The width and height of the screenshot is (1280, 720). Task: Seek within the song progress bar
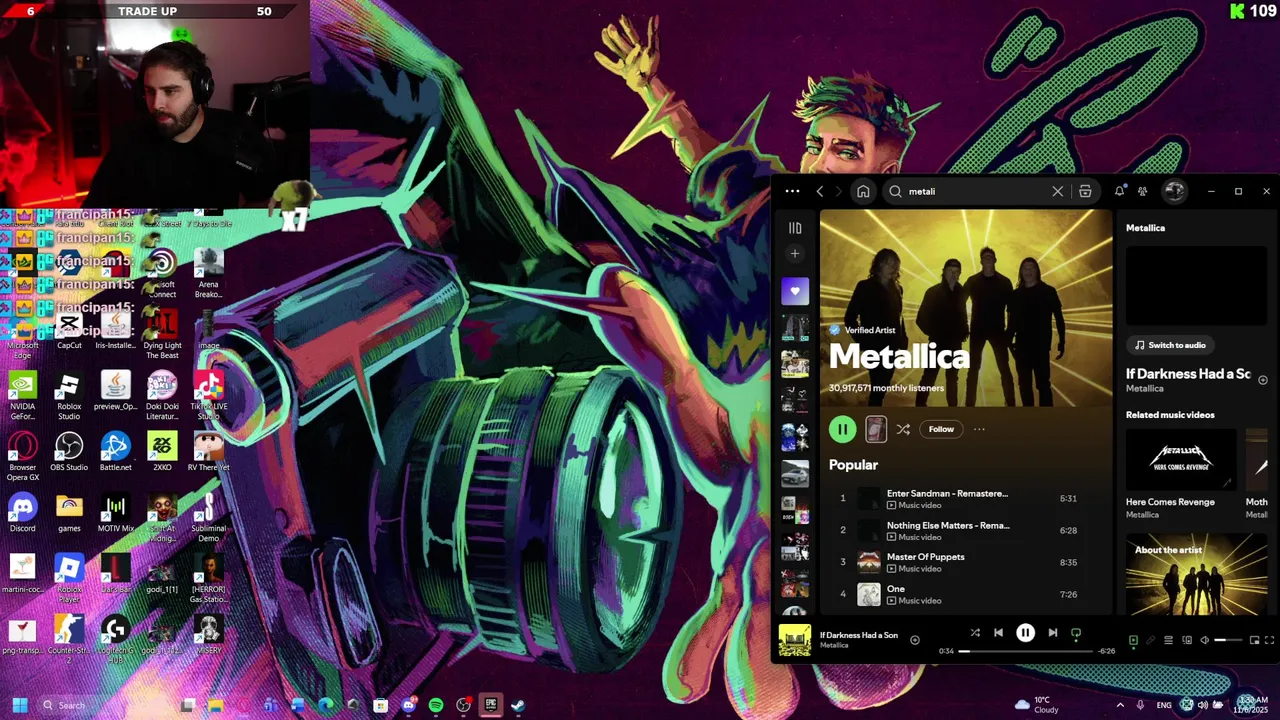[1027, 651]
